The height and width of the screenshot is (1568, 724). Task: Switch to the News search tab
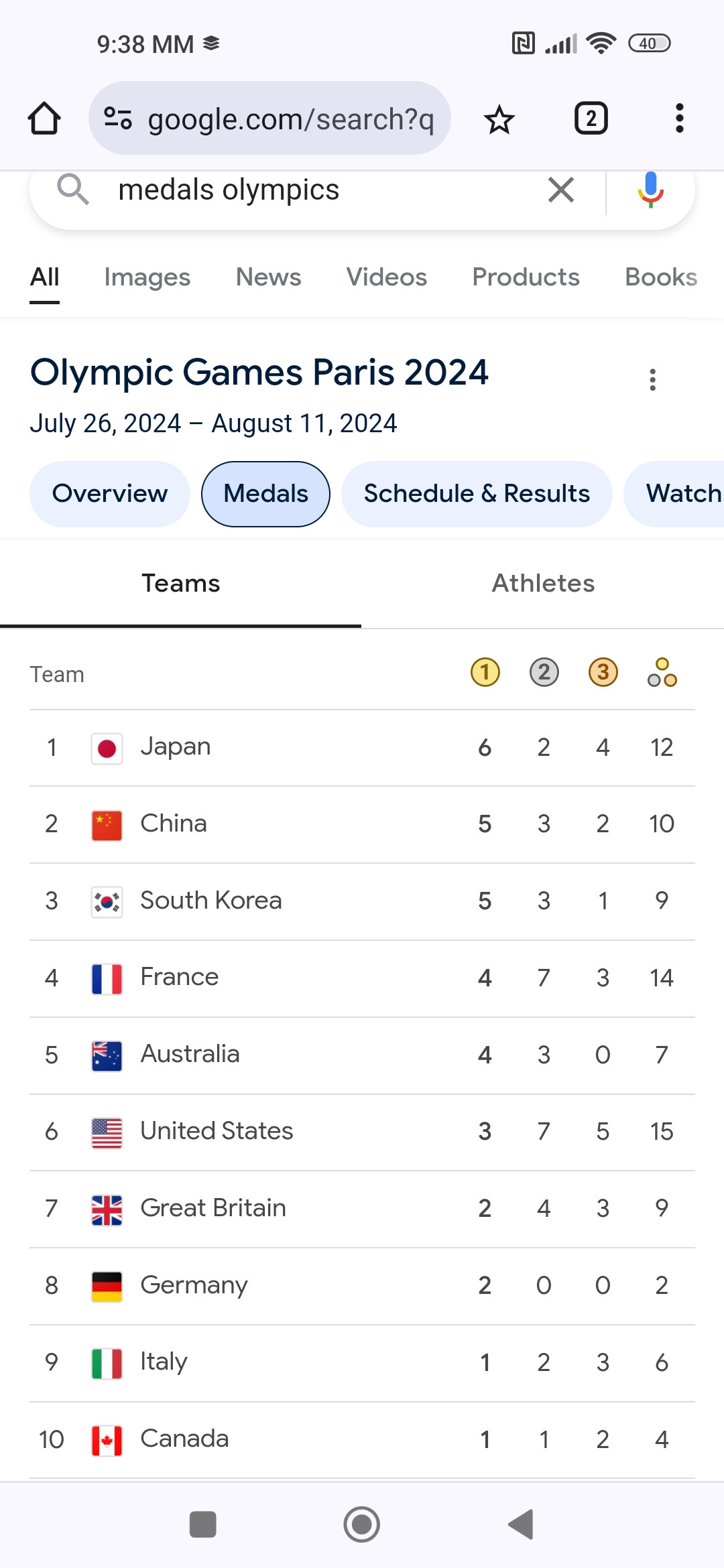(x=269, y=277)
